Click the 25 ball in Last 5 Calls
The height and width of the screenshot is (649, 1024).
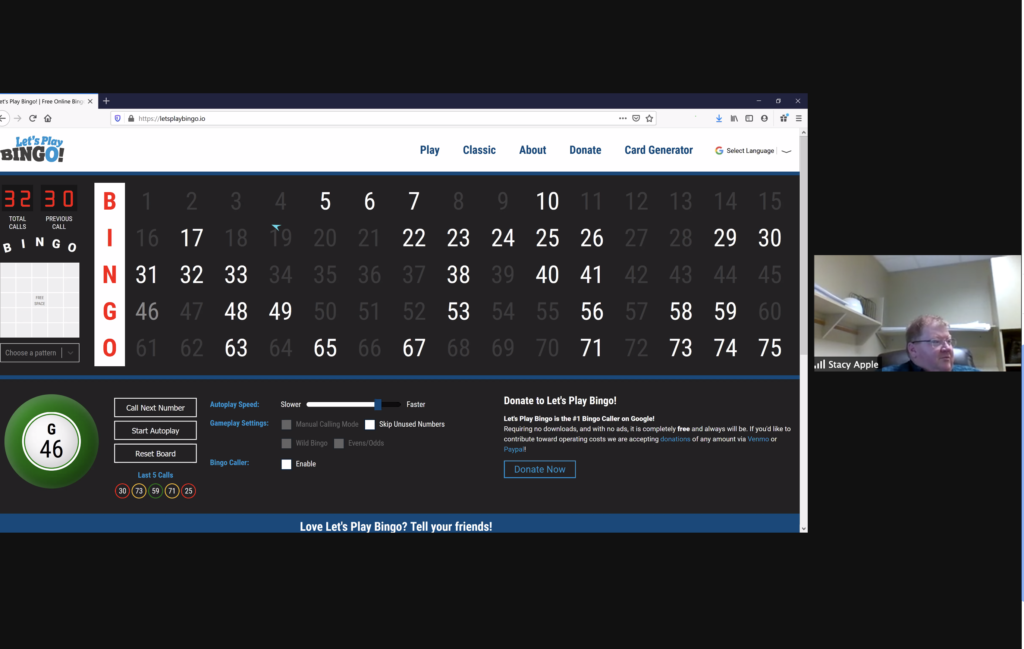[188, 491]
